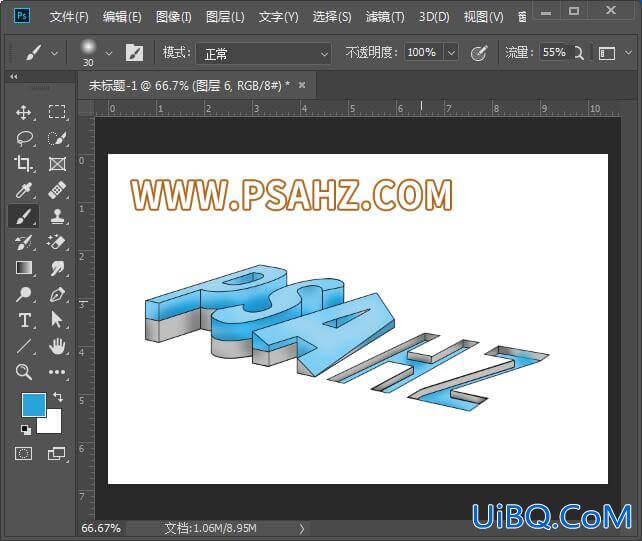Image resolution: width=642 pixels, height=541 pixels.
Task: Select the Frame tool
Action: tap(57, 164)
